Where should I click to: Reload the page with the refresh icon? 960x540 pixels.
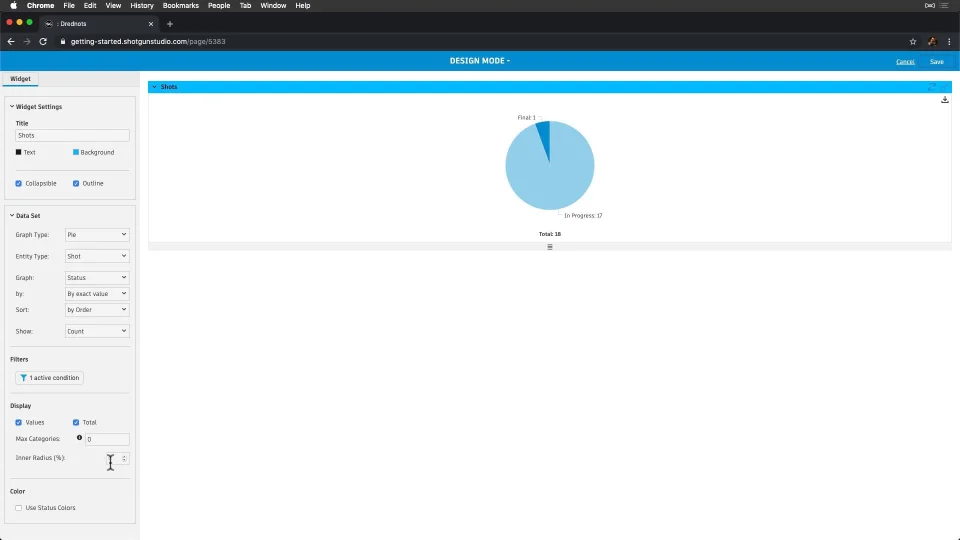(43, 42)
